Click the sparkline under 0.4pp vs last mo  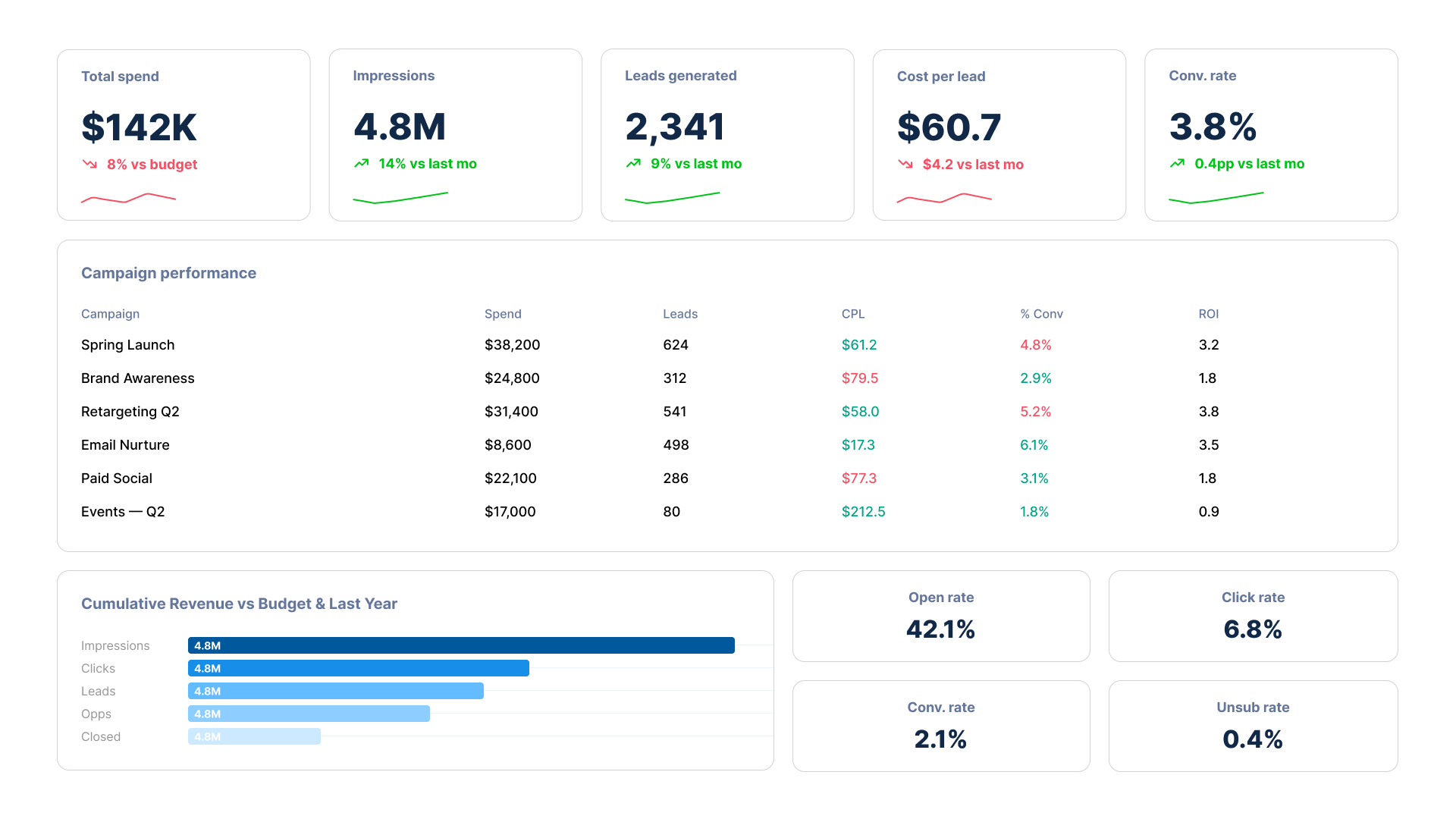coord(1216,198)
